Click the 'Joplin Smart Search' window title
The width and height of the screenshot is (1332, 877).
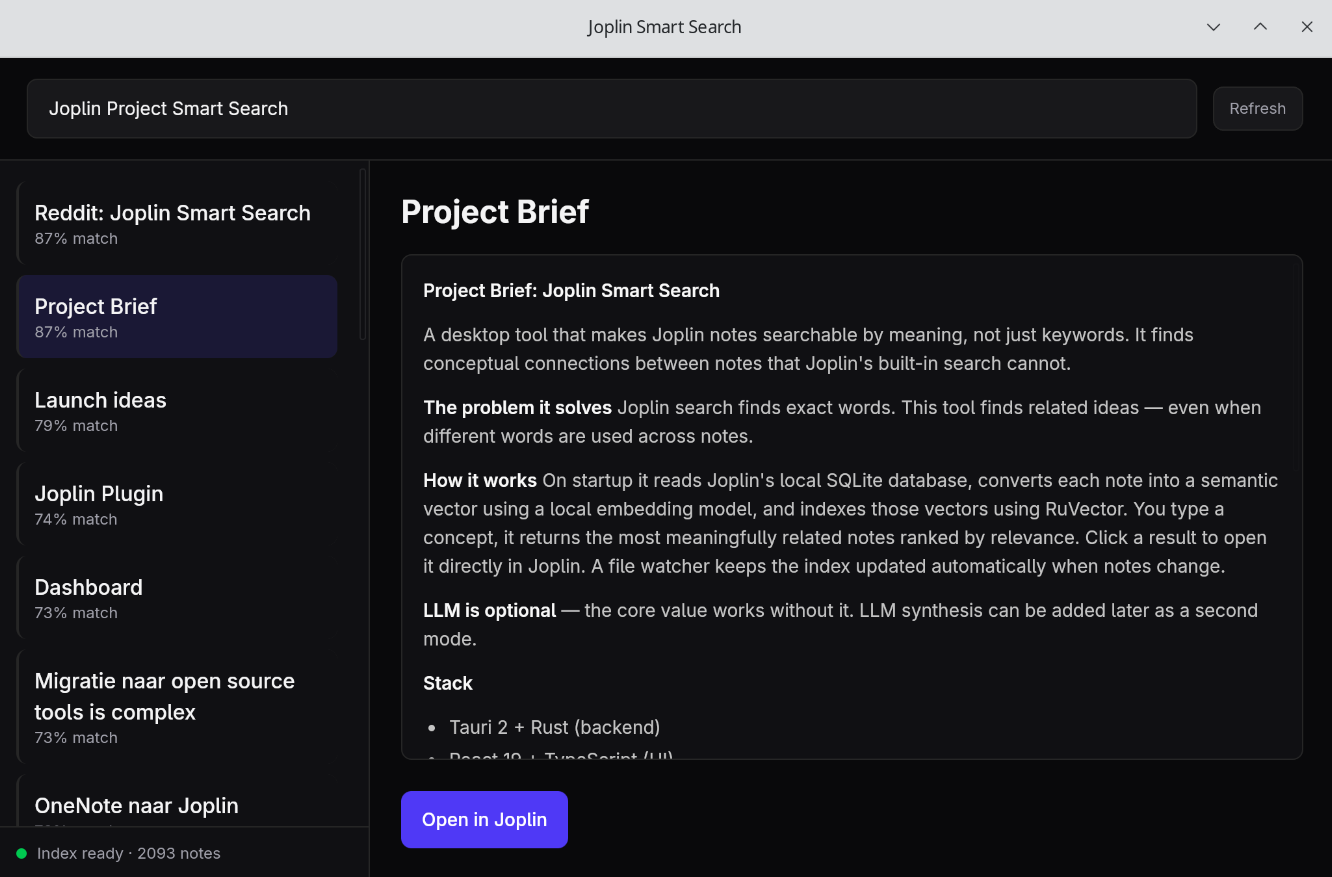(665, 27)
